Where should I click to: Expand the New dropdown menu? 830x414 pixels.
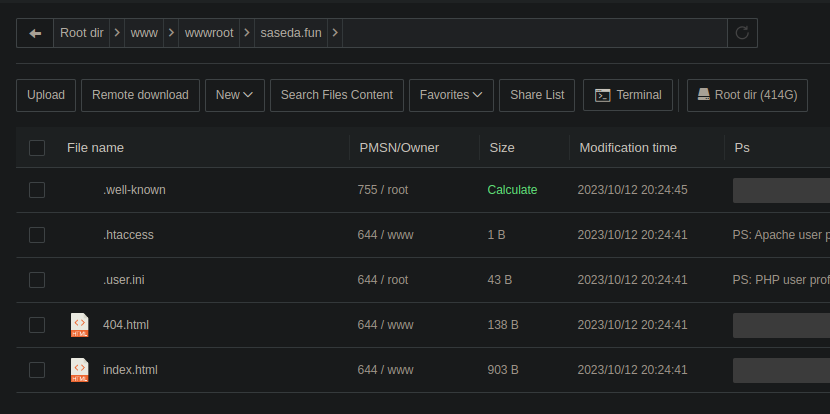(234, 95)
